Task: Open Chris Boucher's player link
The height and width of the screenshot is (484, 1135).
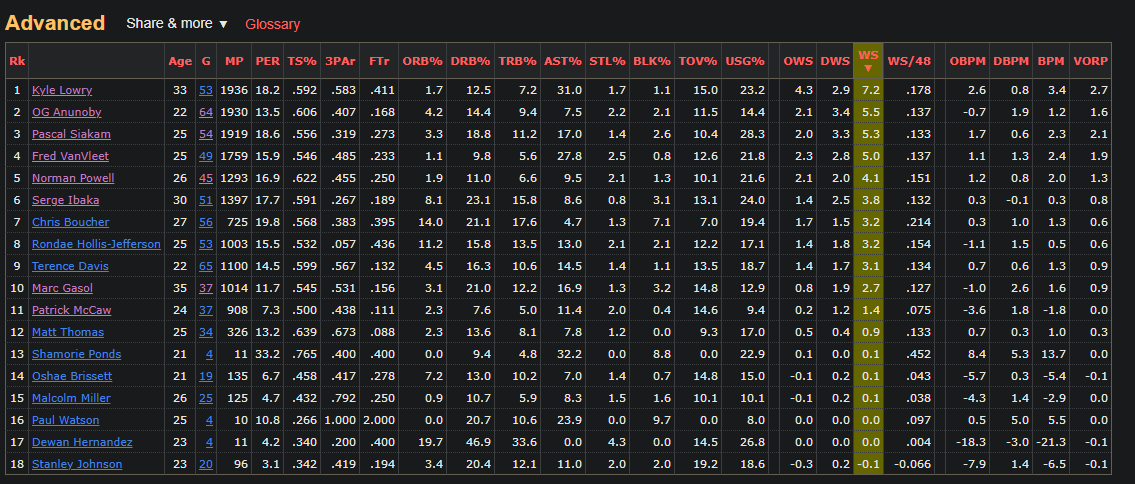Action: click(x=72, y=222)
